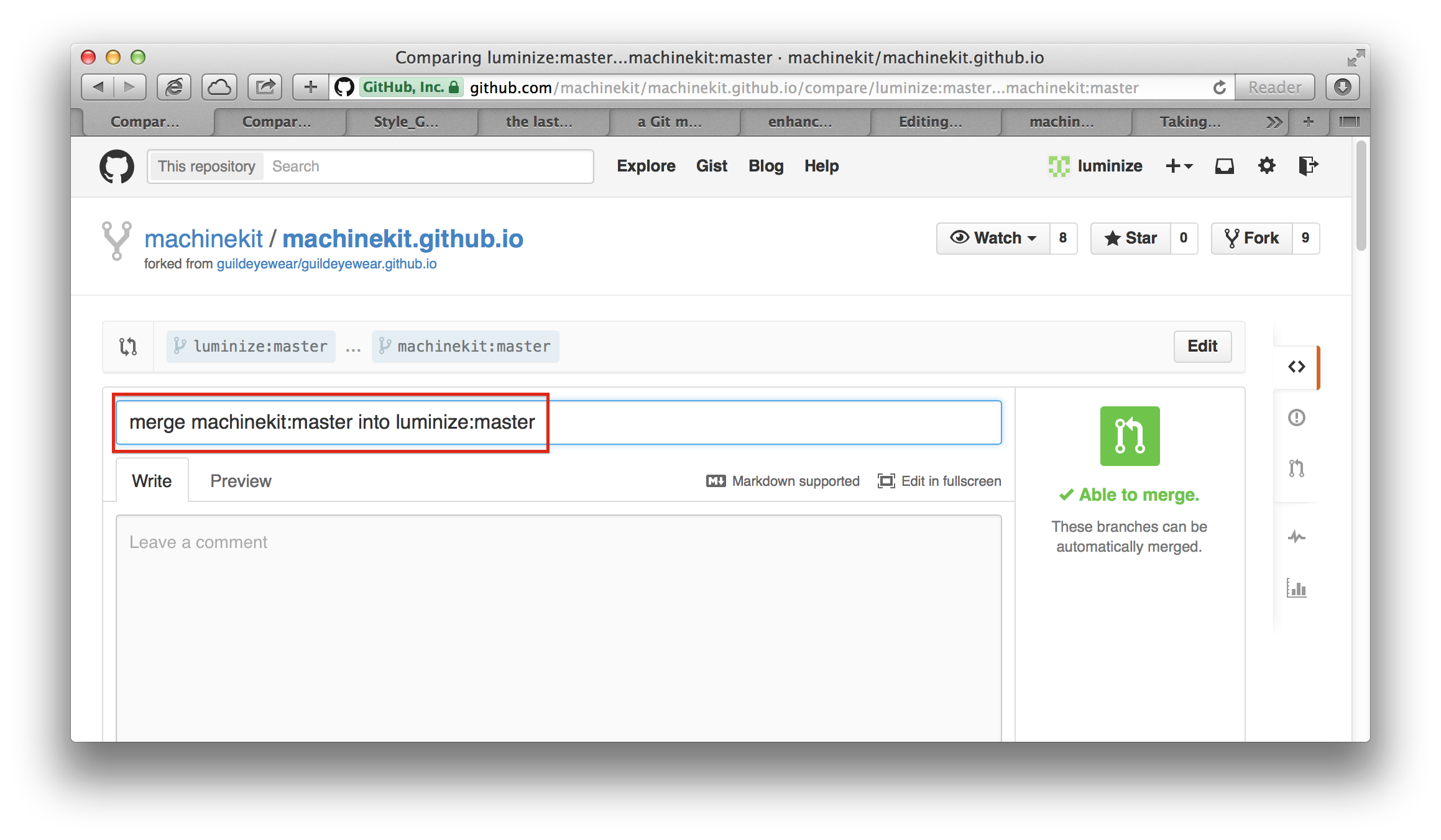Select the luminize:master branch selector
This screenshot has width=1441, height=840.
[251, 346]
